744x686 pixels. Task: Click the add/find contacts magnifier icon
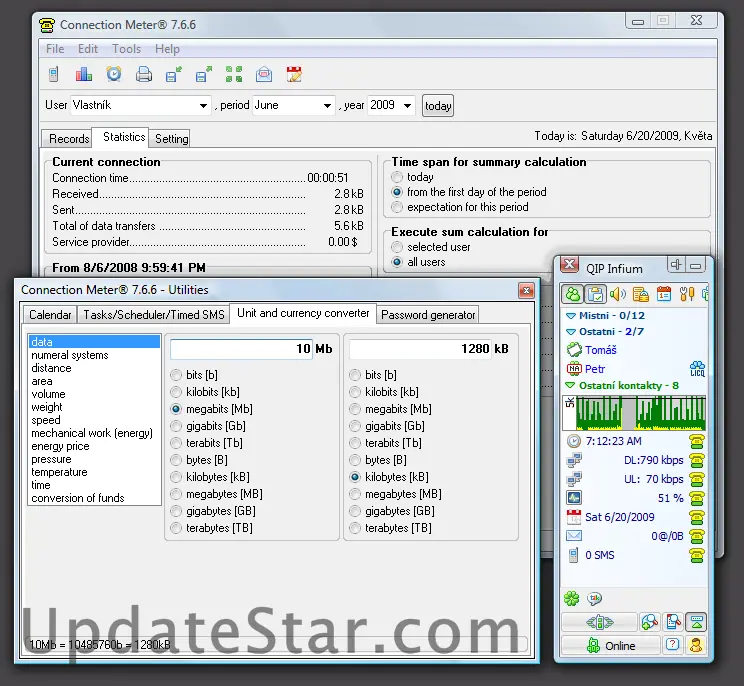pyautogui.click(x=650, y=622)
